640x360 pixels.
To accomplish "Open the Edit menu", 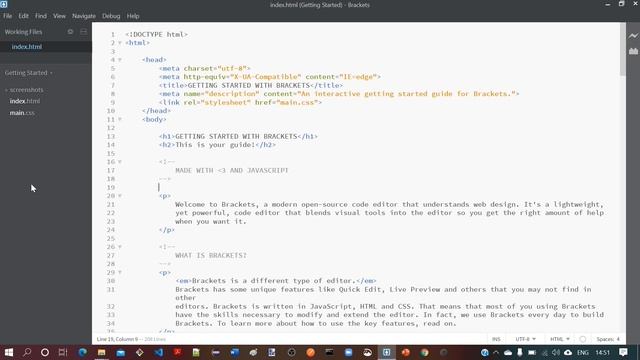I will (x=23, y=16).
